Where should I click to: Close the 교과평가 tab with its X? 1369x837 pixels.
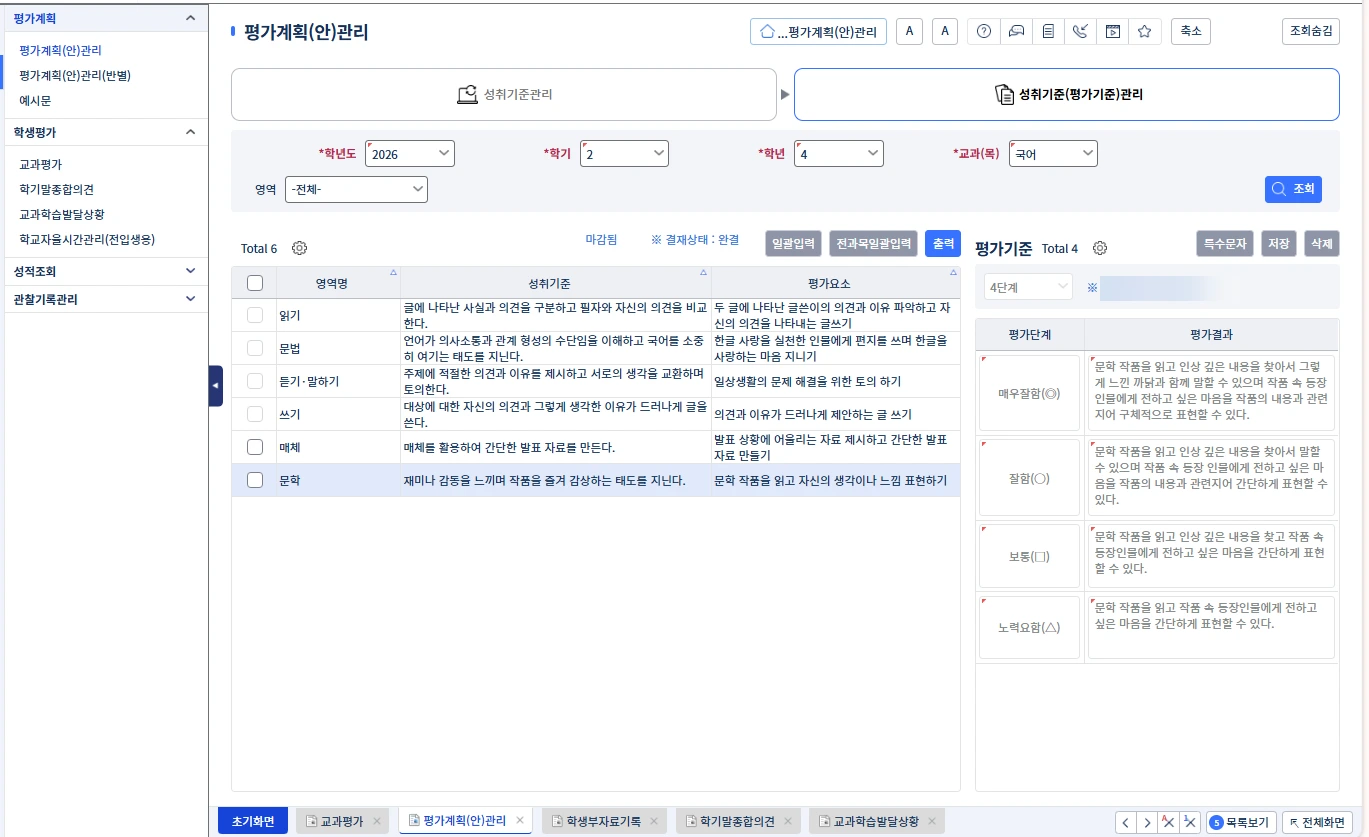tap(377, 821)
